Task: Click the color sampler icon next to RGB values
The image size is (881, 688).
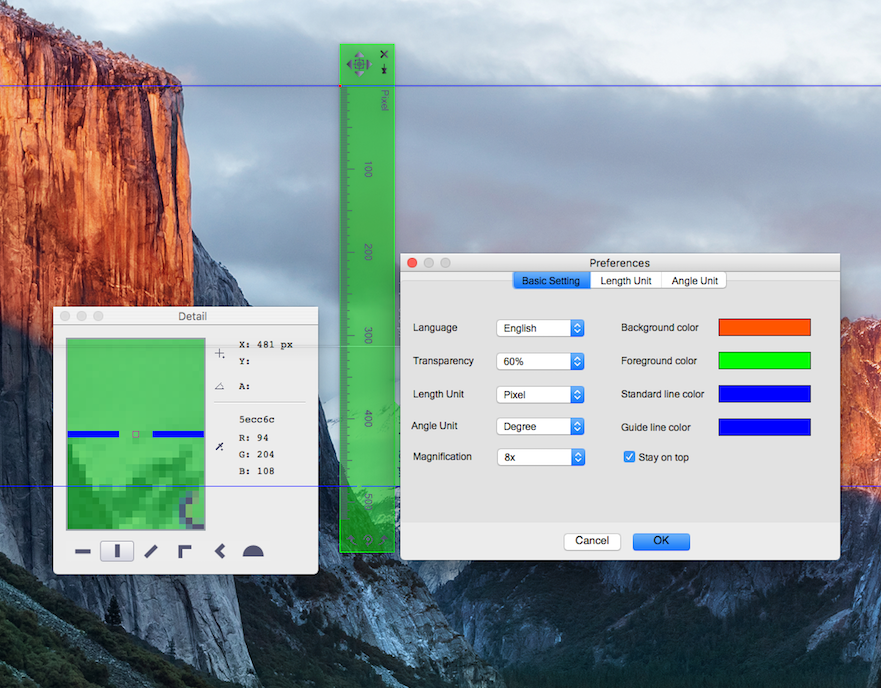Action: coord(218,447)
